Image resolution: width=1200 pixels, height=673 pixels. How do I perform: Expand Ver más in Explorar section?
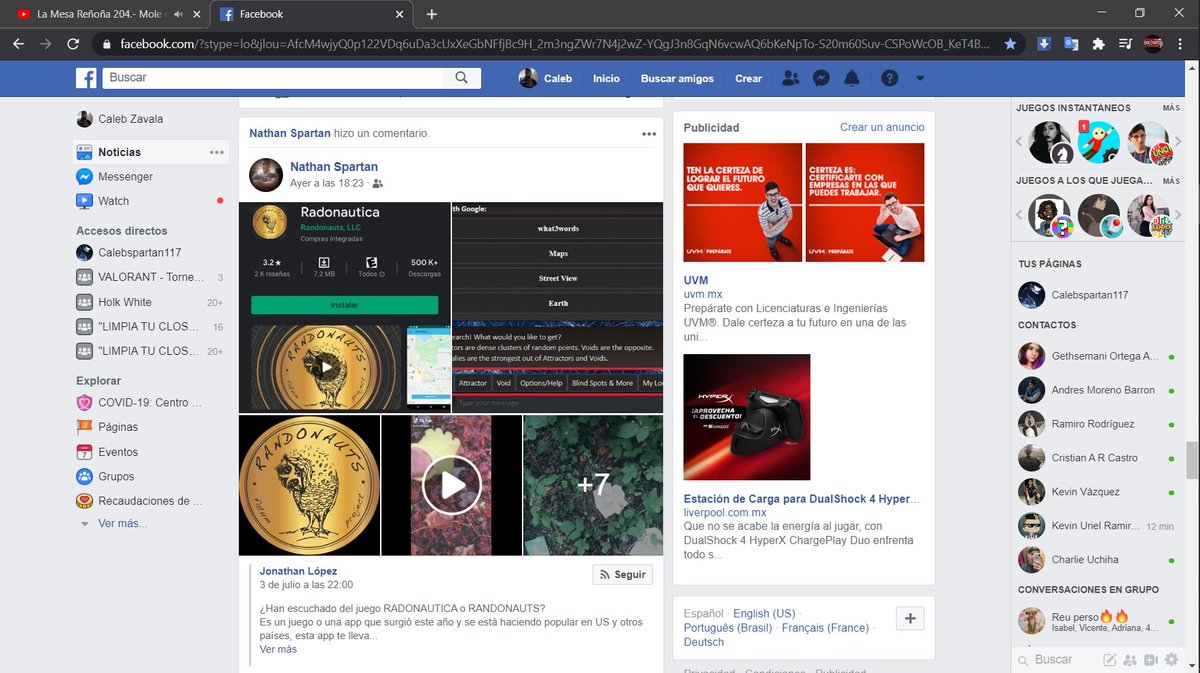click(x=122, y=524)
